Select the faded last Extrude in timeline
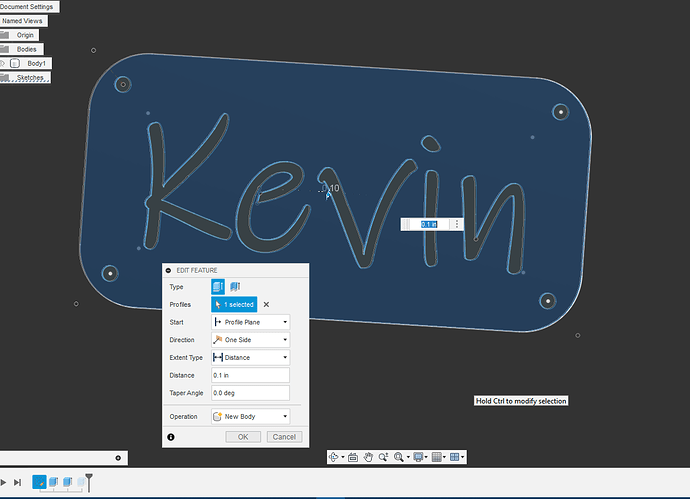 click(81, 482)
